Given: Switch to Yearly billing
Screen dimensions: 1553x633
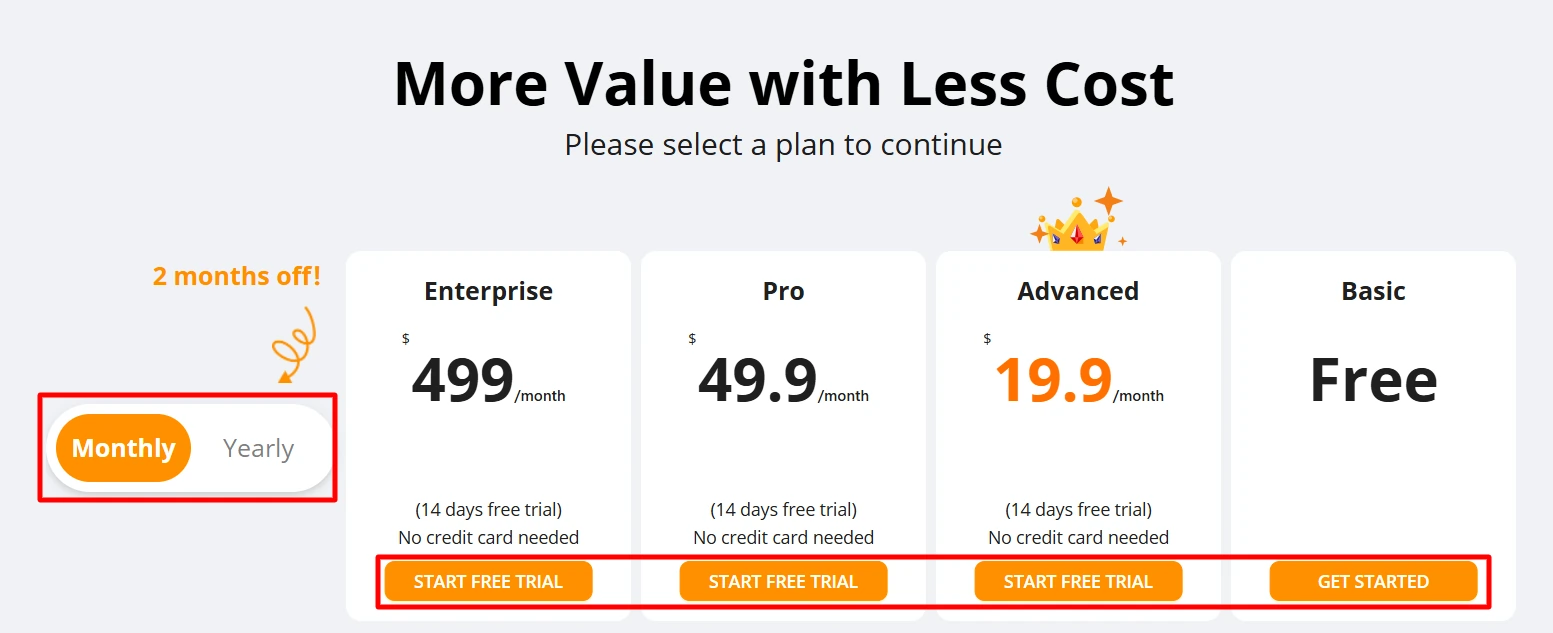Looking at the screenshot, I should pyautogui.click(x=258, y=448).
